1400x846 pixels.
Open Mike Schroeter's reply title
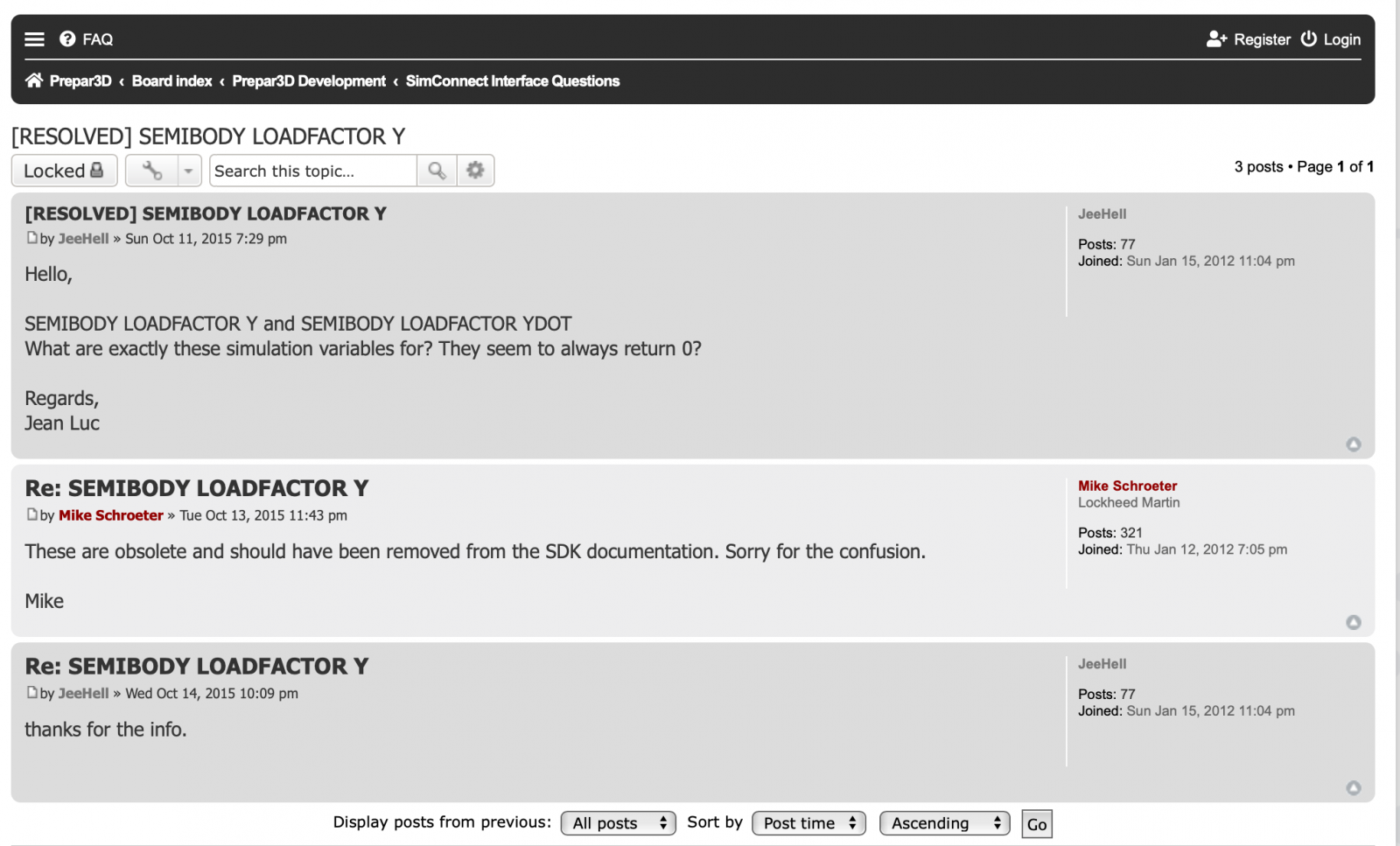click(x=197, y=488)
